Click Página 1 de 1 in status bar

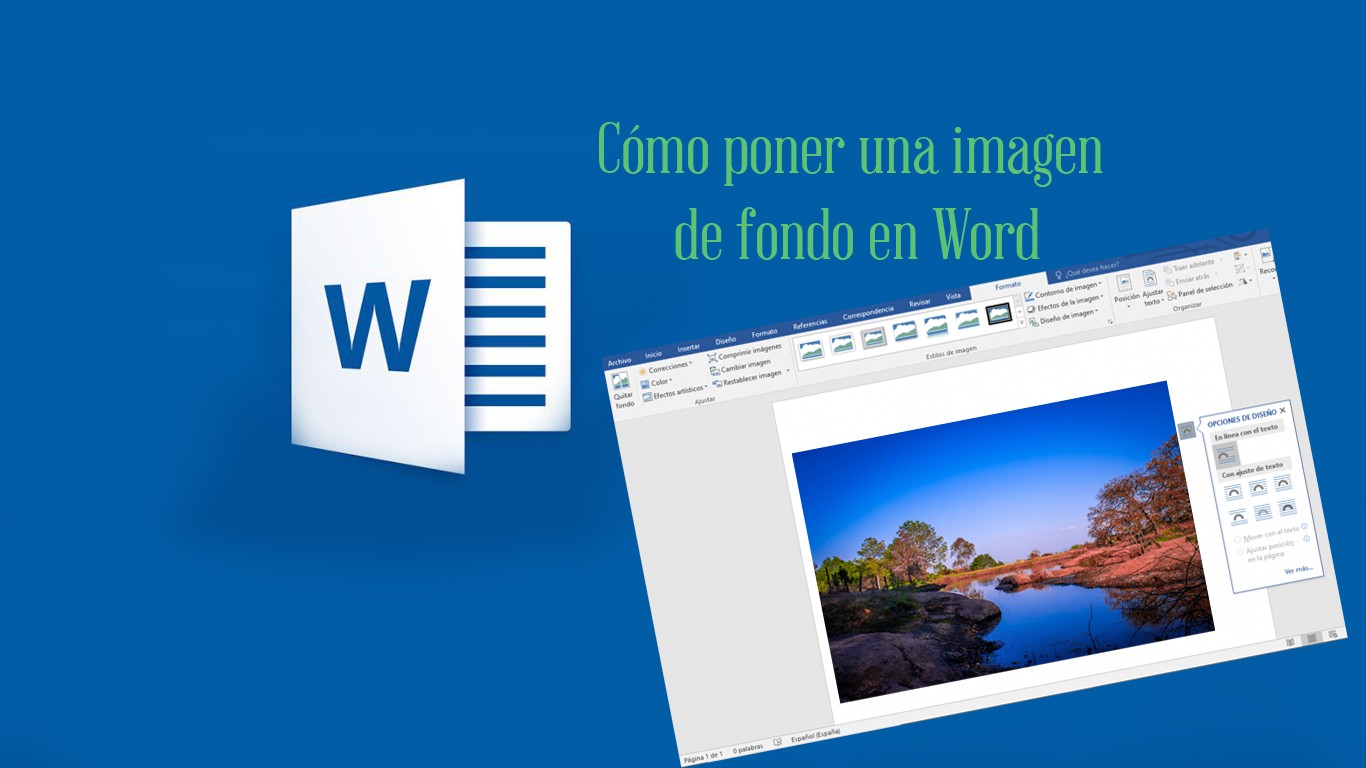point(702,756)
